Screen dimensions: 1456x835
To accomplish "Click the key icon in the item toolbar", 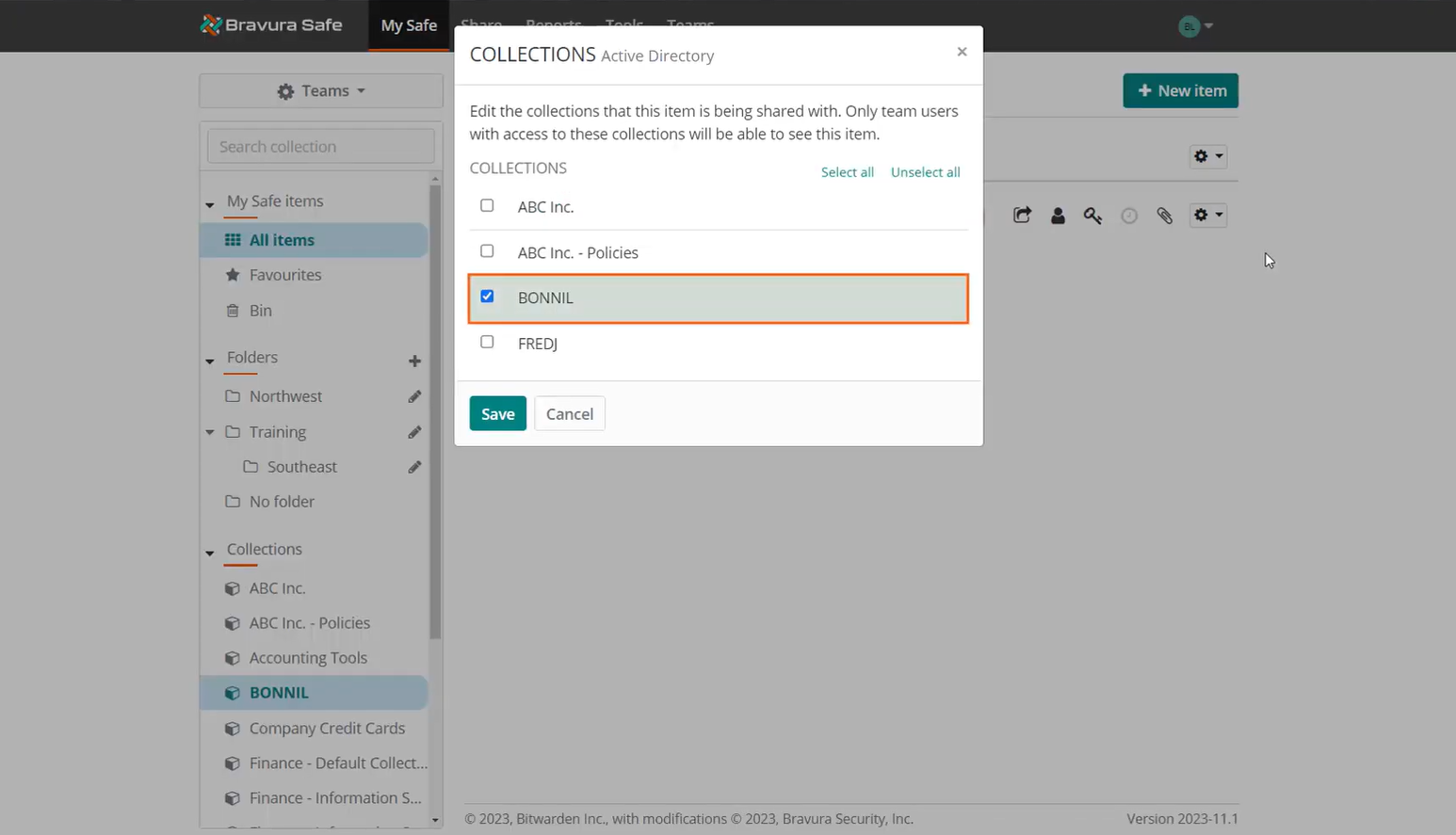I will [1092, 216].
